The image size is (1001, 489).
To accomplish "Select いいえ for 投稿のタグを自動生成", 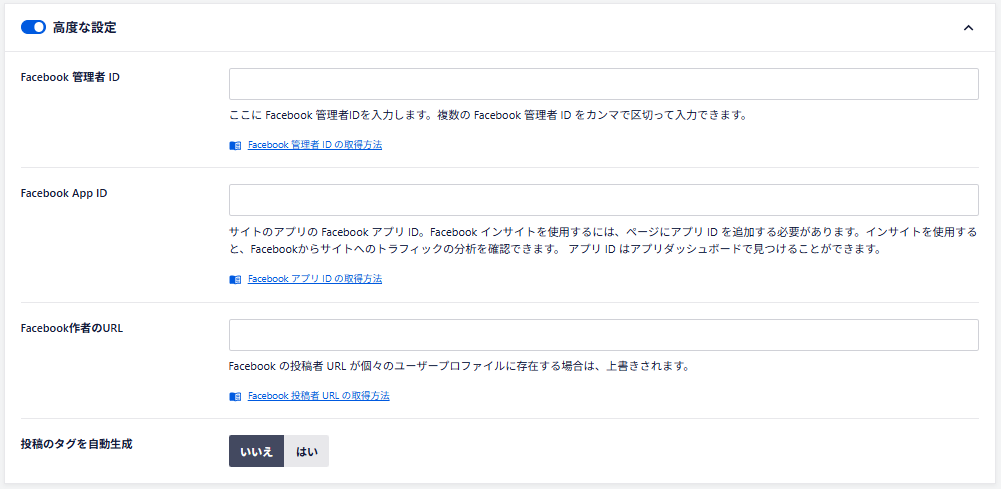I will coord(257,451).
